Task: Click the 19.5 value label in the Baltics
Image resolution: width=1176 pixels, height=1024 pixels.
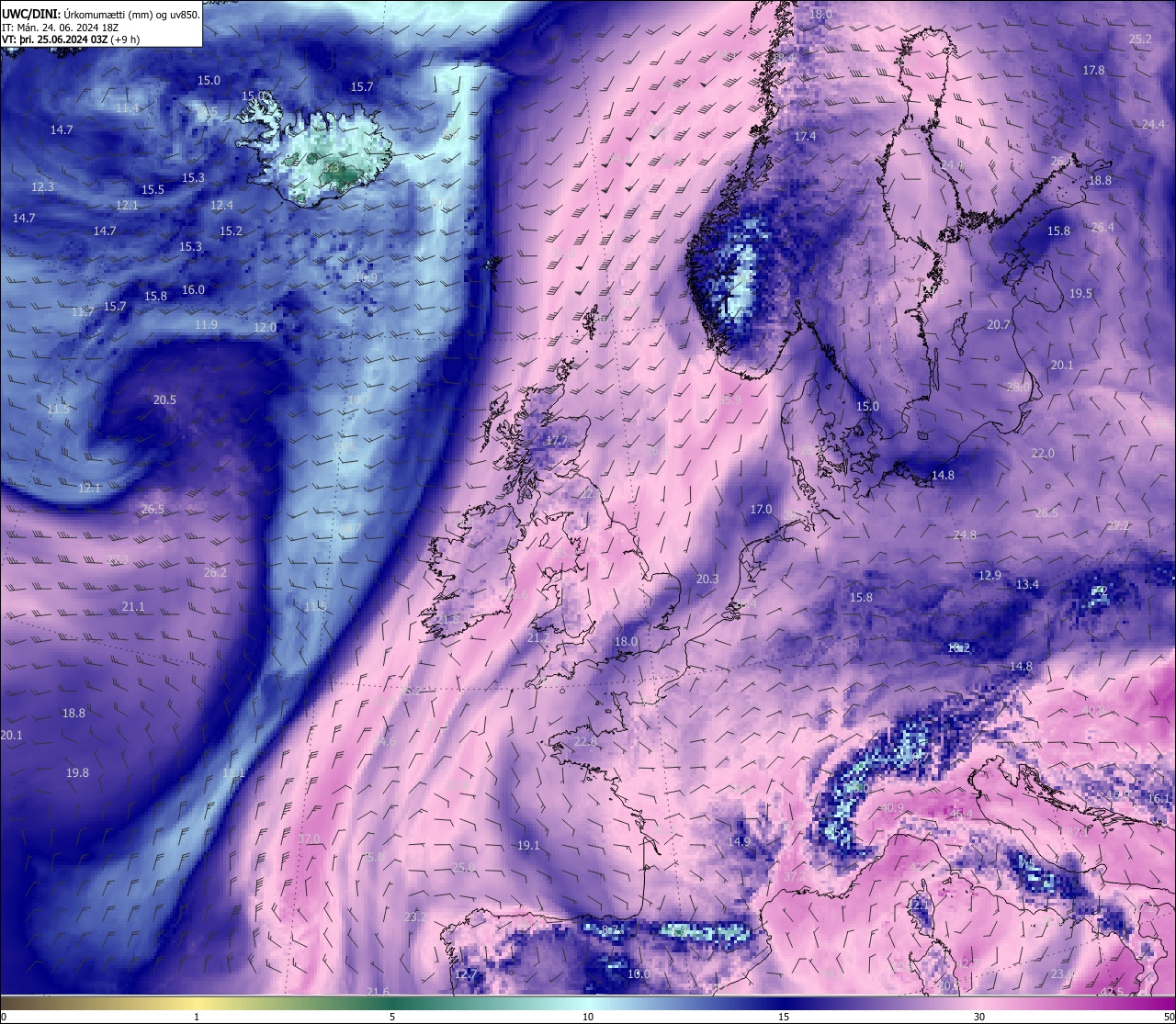Action: (1080, 293)
